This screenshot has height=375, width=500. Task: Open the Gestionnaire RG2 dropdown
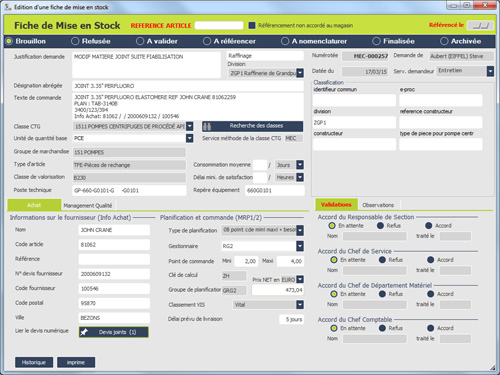click(x=300, y=246)
